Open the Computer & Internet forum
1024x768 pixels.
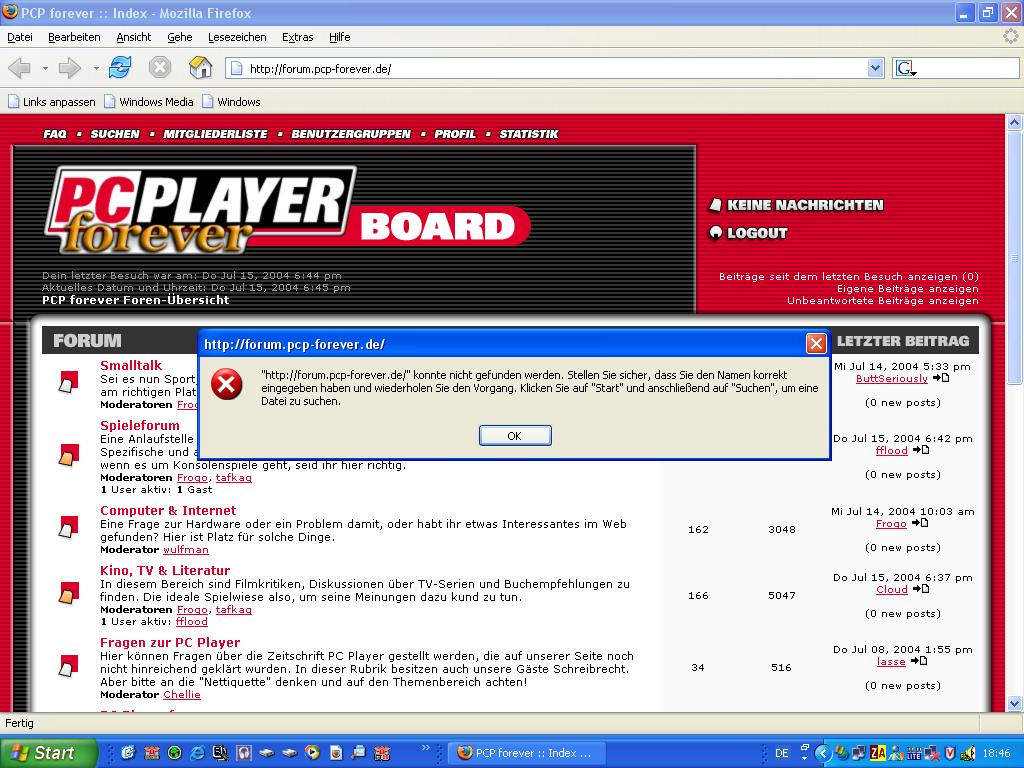pos(168,511)
